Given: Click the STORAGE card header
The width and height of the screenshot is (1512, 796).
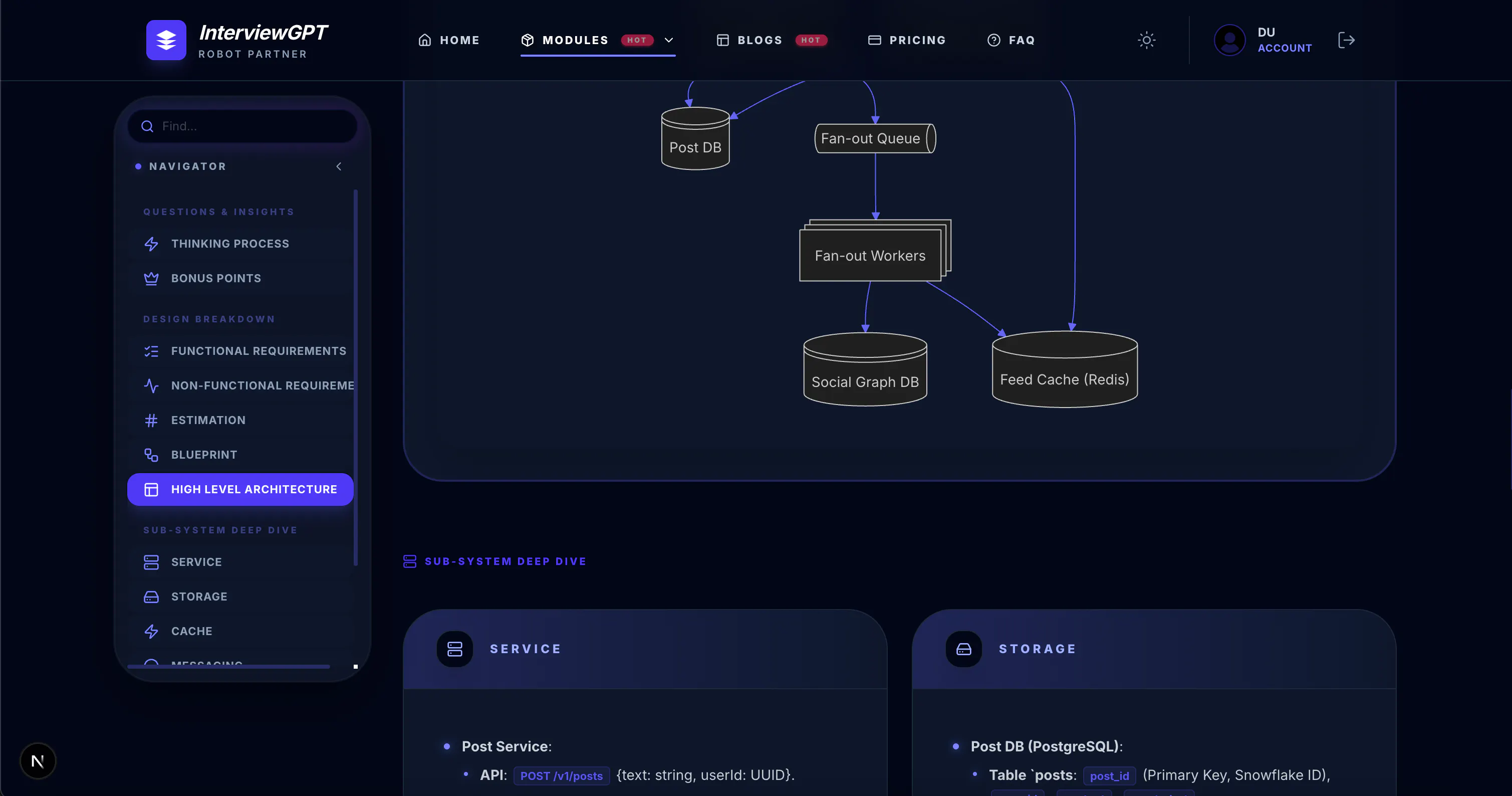Looking at the screenshot, I should [x=1153, y=649].
